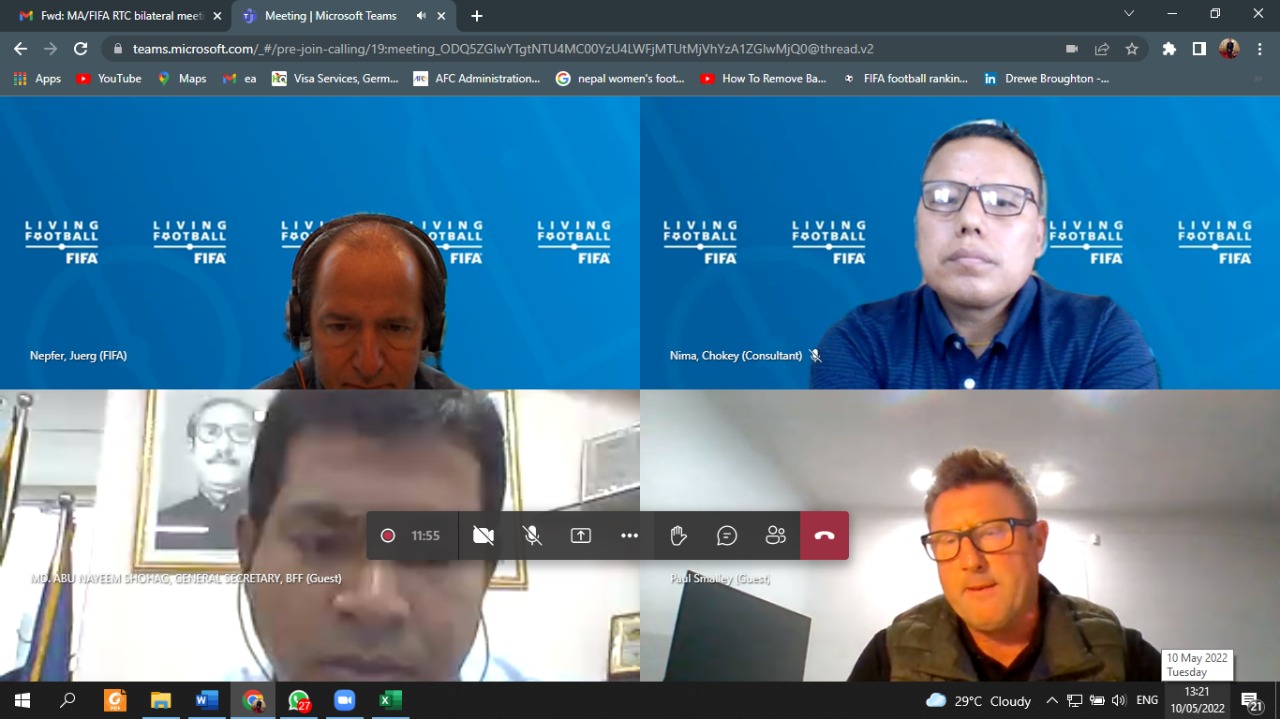The width and height of the screenshot is (1280, 719).
Task: Turn on the camera in Teams
Action: pos(483,536)
